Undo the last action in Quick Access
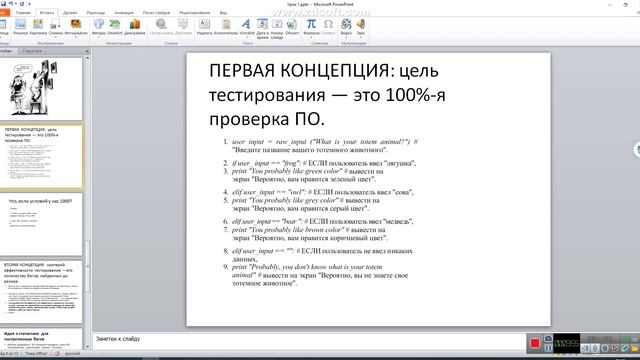This screenshot has width=640, height=360. [11, 4]
